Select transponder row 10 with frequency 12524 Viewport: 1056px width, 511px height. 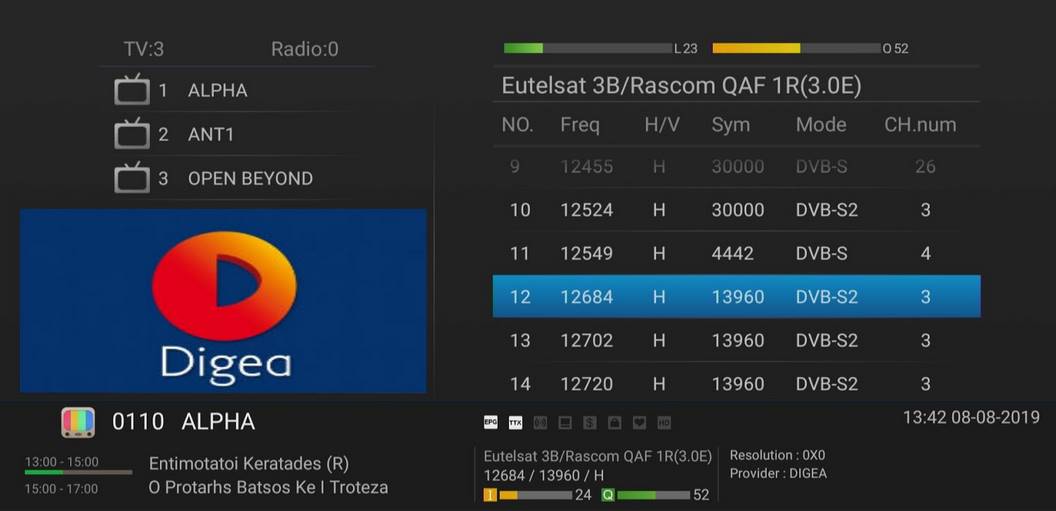[736, 210]
